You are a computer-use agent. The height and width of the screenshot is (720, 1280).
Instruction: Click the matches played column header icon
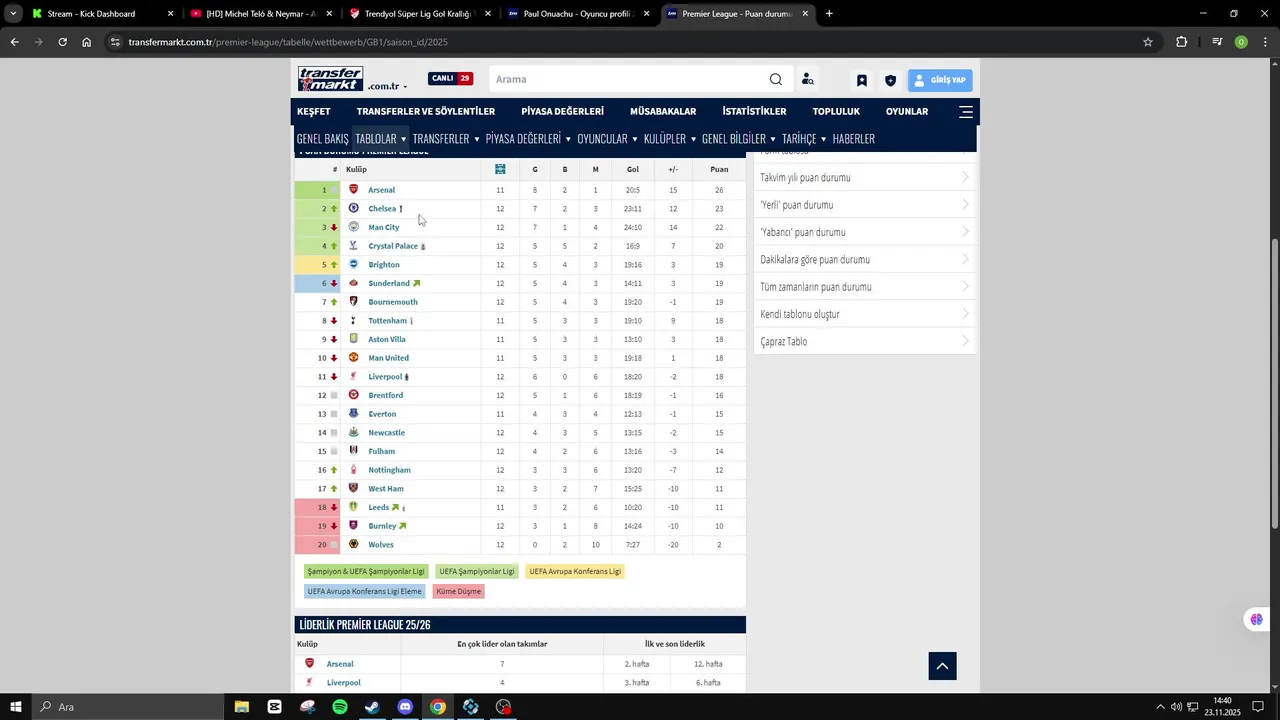(500, 169)
